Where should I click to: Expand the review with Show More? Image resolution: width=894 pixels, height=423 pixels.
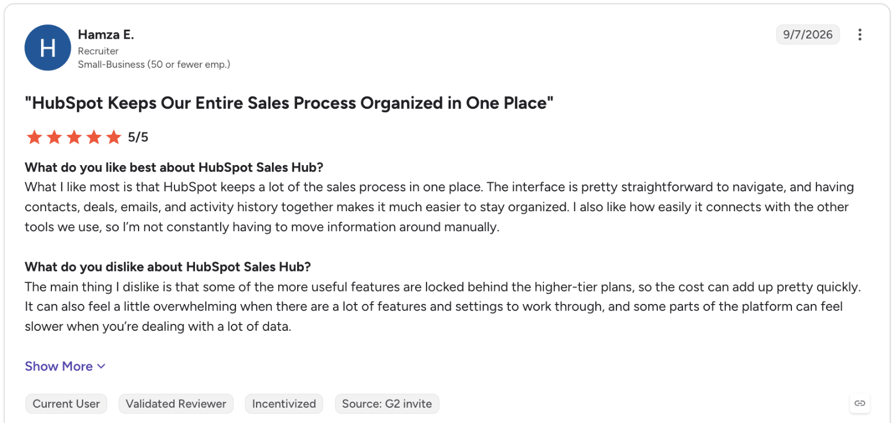65,366
